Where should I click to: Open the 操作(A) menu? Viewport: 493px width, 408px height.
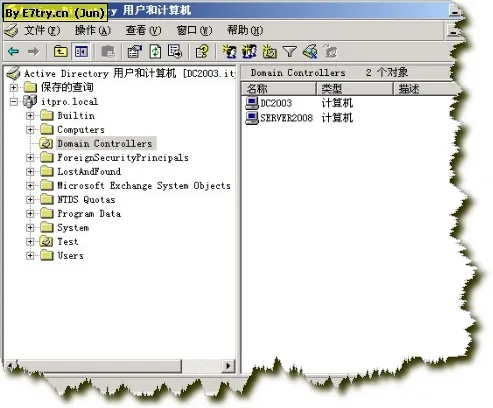coord(92,30)
